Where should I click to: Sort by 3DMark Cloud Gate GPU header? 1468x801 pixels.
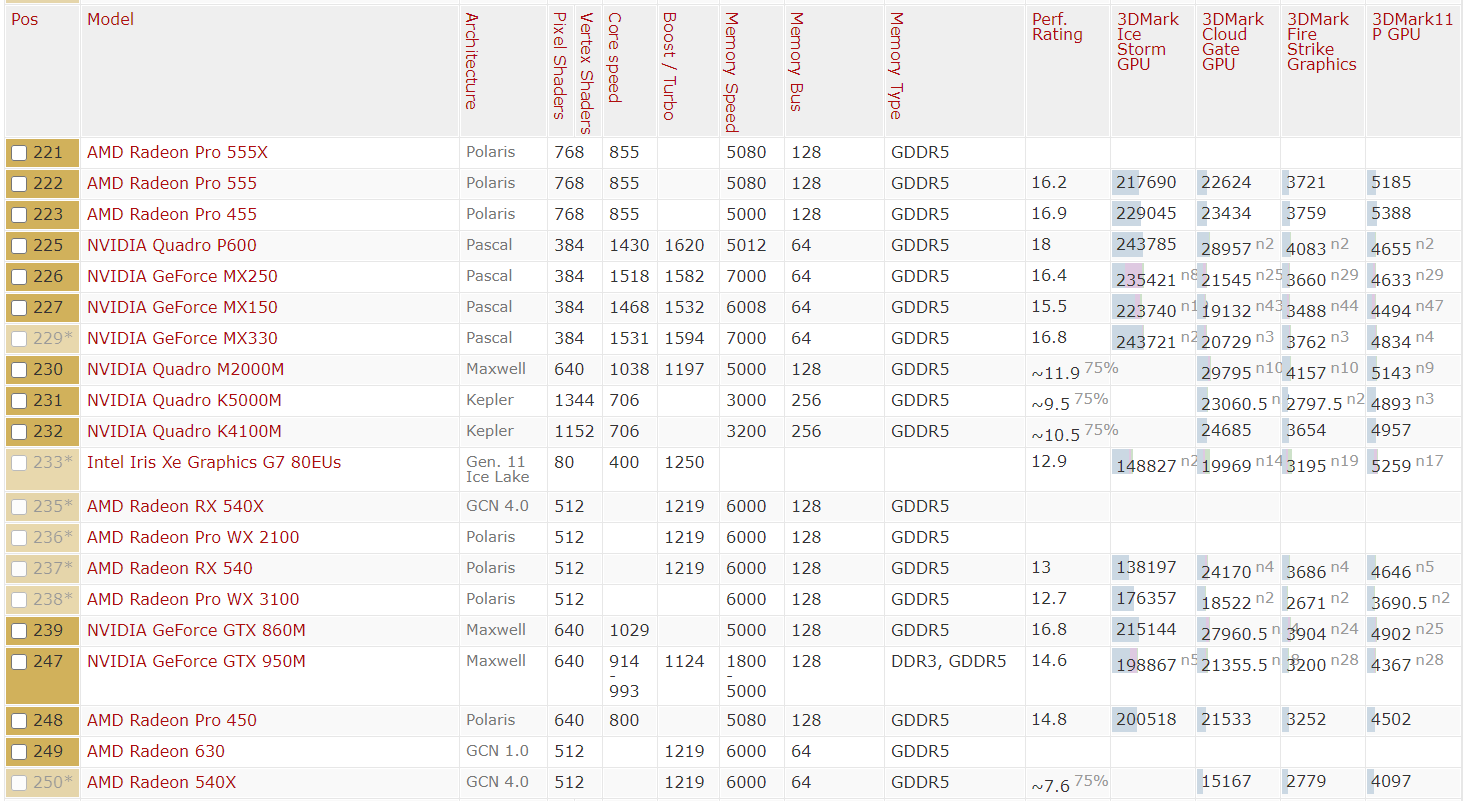(x=1233, y=42)
